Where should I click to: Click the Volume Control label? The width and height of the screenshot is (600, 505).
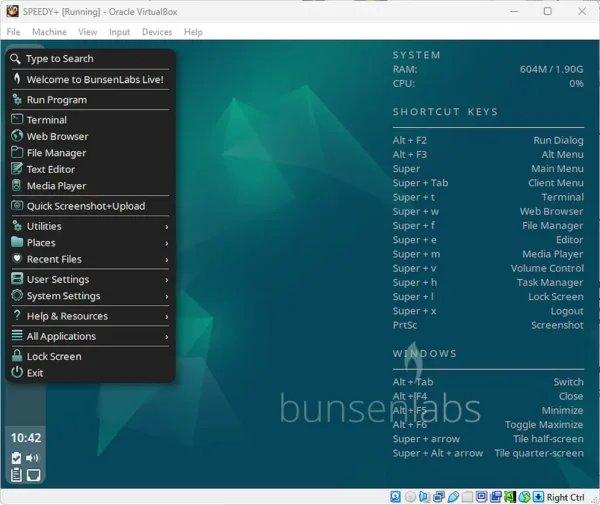click(x=547, y=268)
